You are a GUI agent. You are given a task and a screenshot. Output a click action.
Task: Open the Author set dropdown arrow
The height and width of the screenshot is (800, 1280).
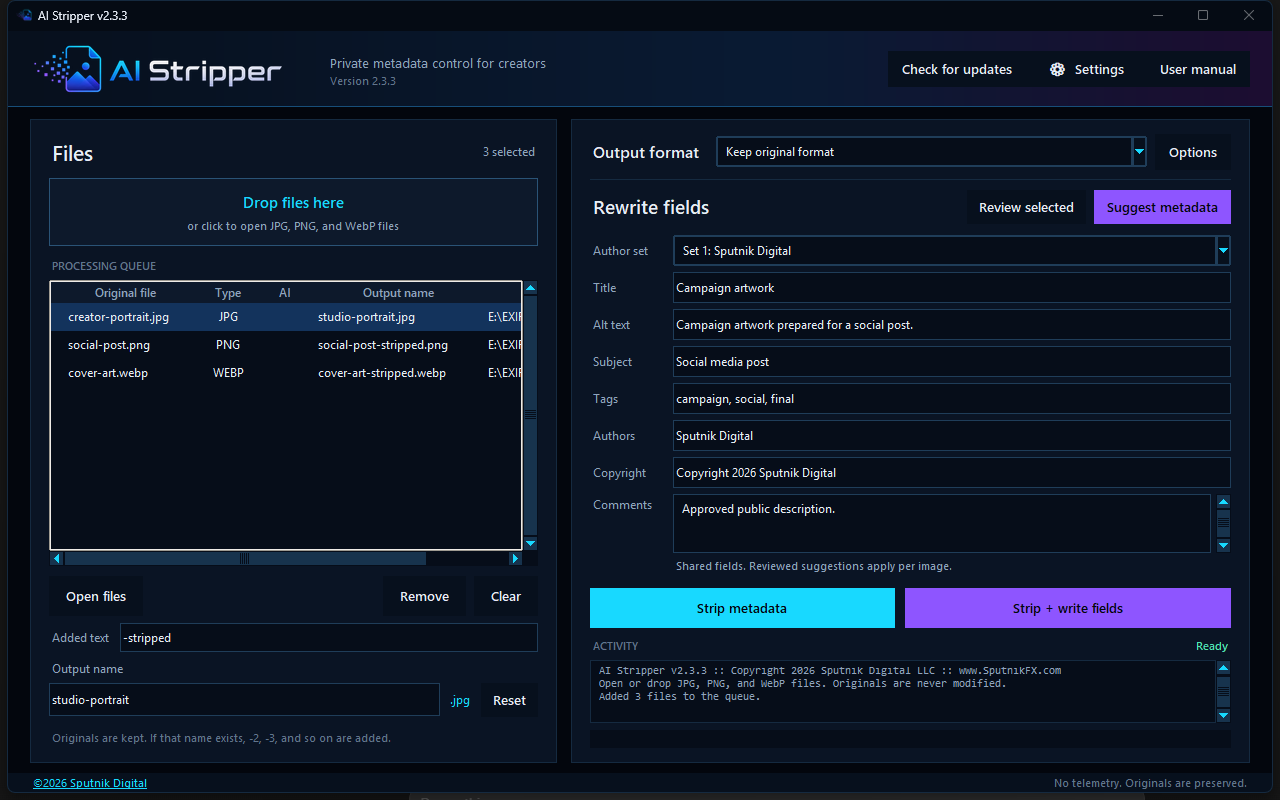(1223, 251)
